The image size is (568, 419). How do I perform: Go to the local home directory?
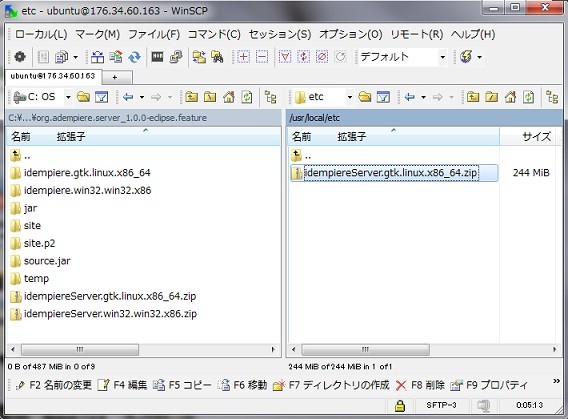point(229,97)
